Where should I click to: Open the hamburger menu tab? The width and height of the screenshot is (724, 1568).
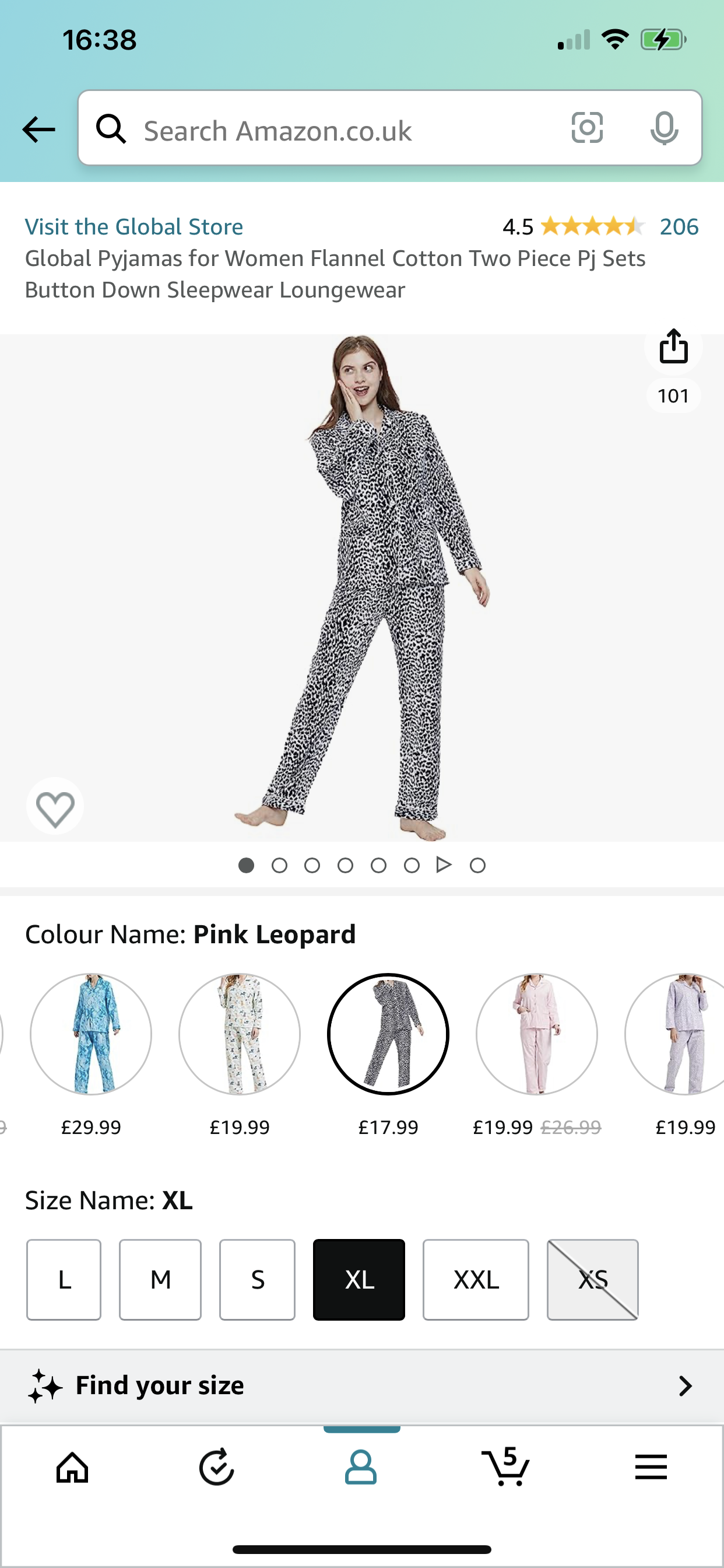tap(651, 1467)
